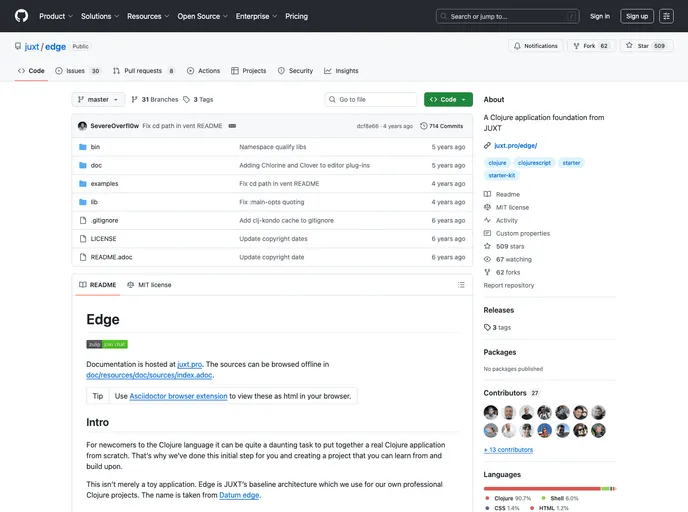Viewport: 688px width, 512px height.
Task: Click the Report repository link
Action: [509, 285]
